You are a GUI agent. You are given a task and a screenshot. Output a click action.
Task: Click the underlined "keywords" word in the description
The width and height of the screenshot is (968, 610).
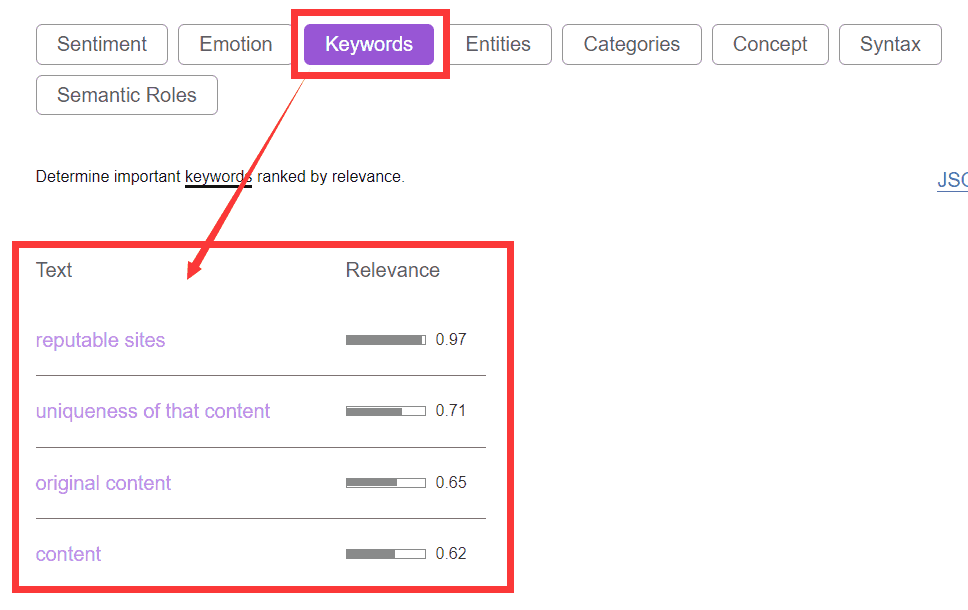(x=218, y=177)
